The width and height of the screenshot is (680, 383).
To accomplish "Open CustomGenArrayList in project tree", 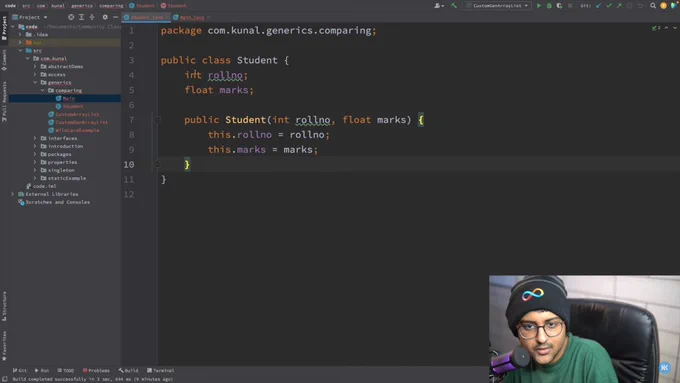I will [x=78, y=122].
